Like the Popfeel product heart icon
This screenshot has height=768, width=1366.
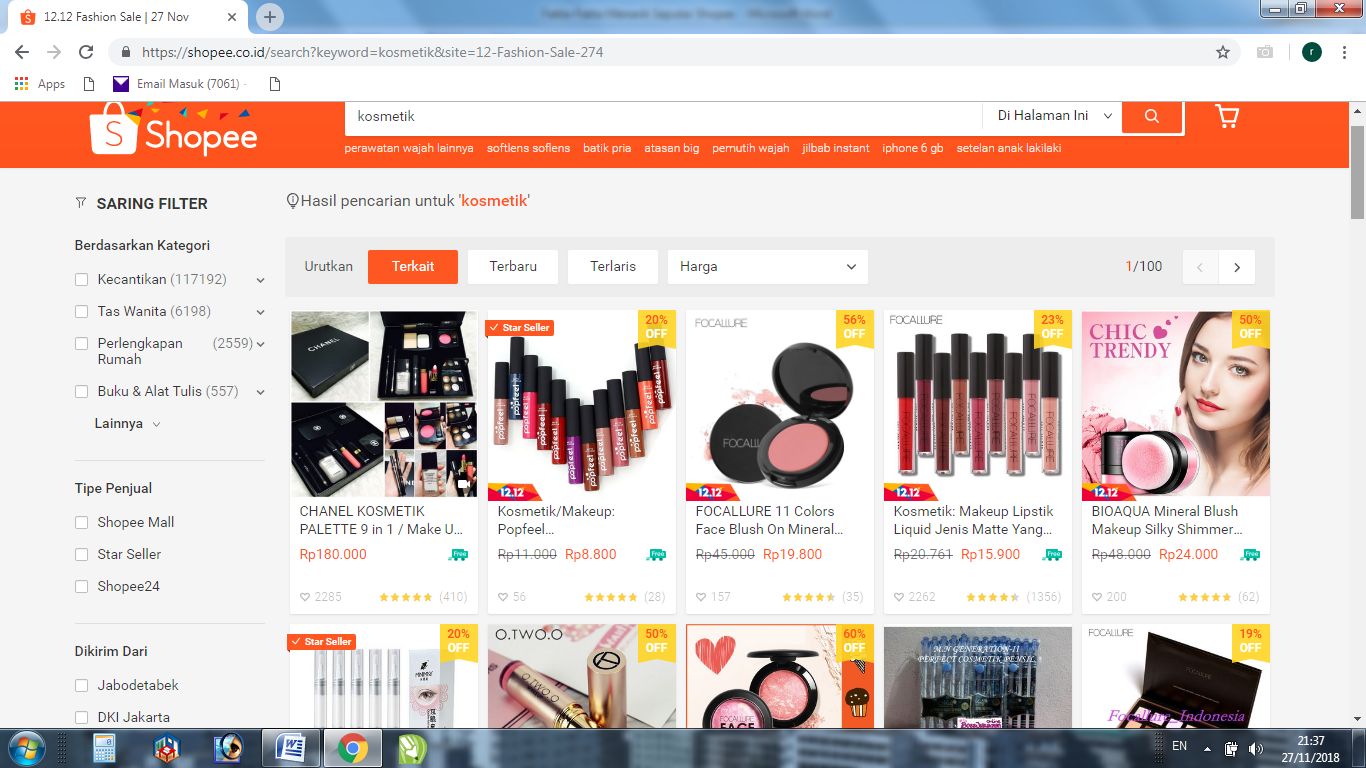click(x=504, y=597)
